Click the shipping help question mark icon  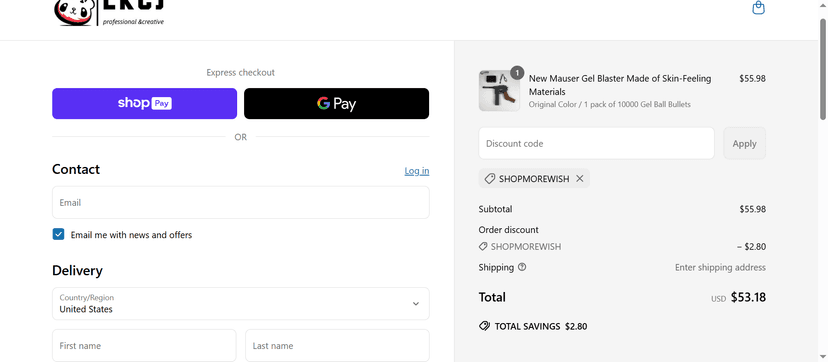pyautogui.click(x=522, y=267)
